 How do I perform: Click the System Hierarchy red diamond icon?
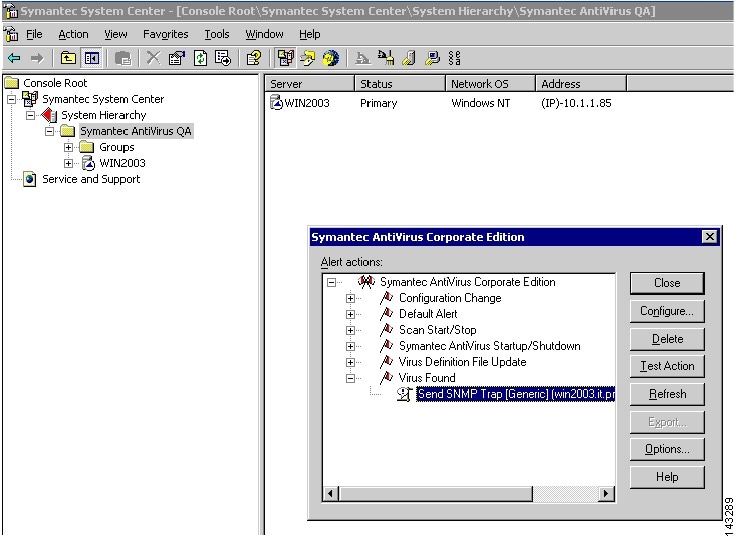click(49, 115)
